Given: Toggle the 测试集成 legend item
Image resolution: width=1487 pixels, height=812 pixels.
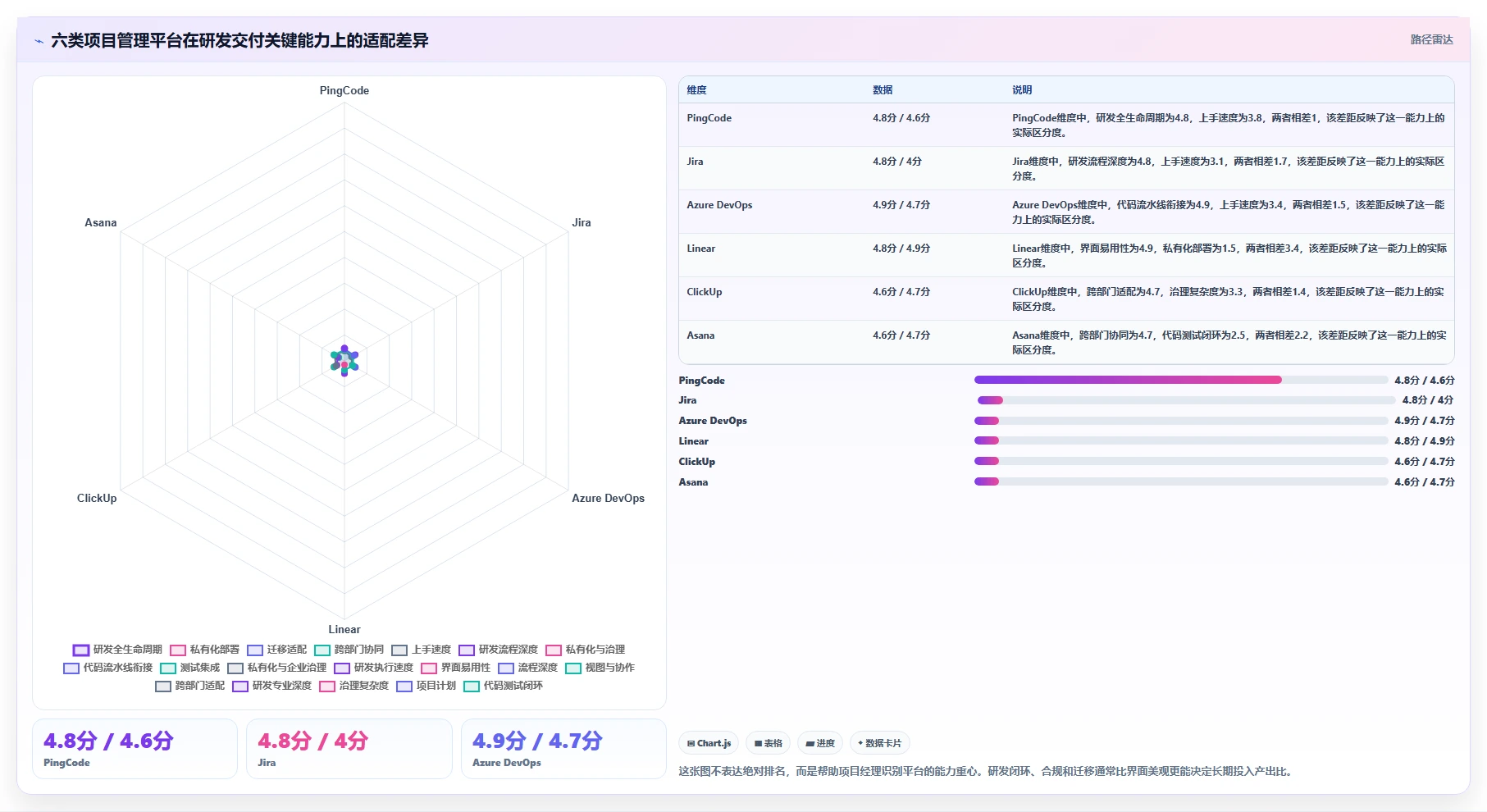Looking at the screenshot, I should click(189, 668).
